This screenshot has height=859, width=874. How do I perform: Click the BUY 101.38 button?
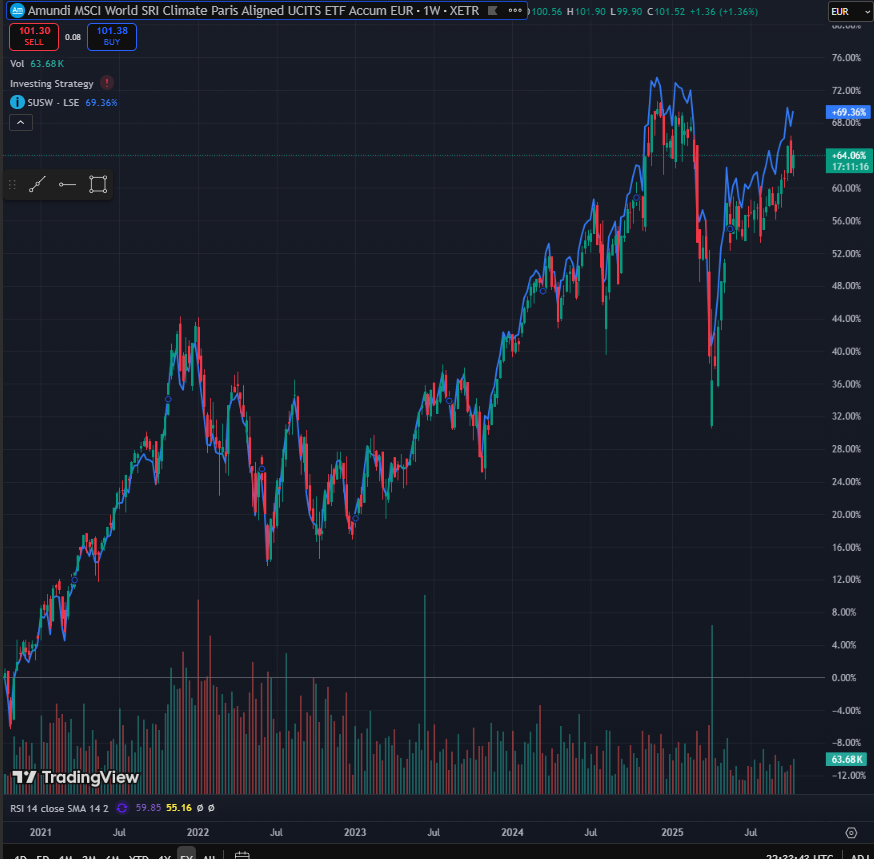(x=112, y=37)
